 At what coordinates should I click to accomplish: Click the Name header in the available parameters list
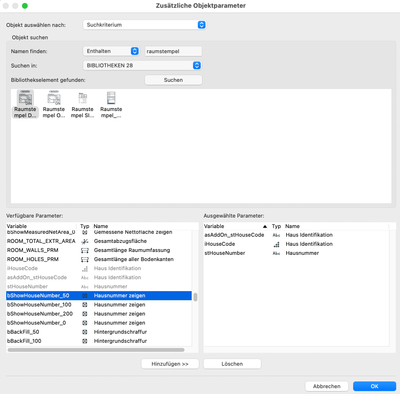101,226
